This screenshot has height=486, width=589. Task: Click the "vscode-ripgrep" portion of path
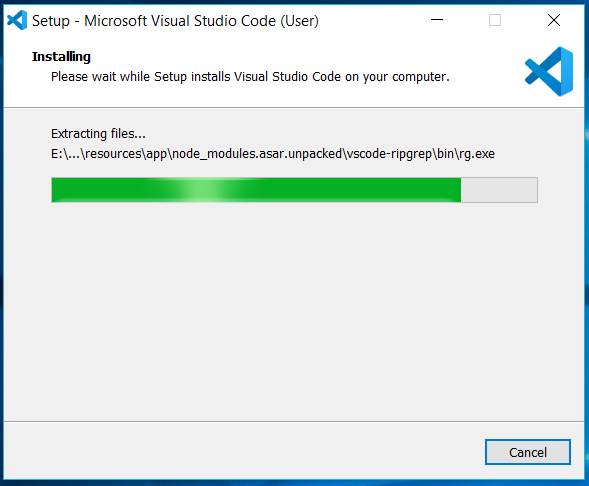389,154
